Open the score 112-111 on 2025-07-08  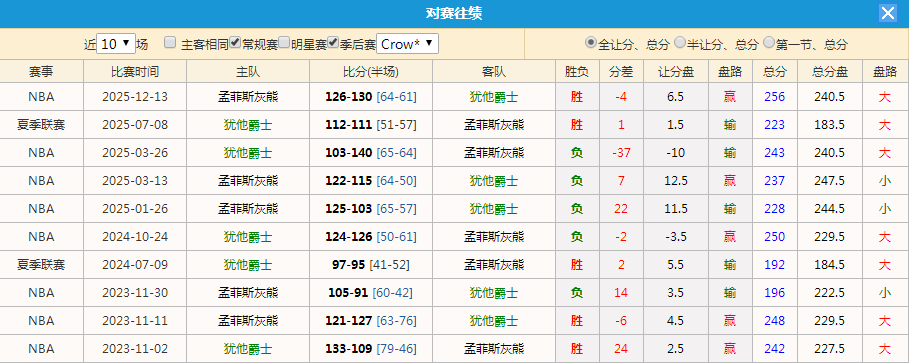click(x=348, y=125)
